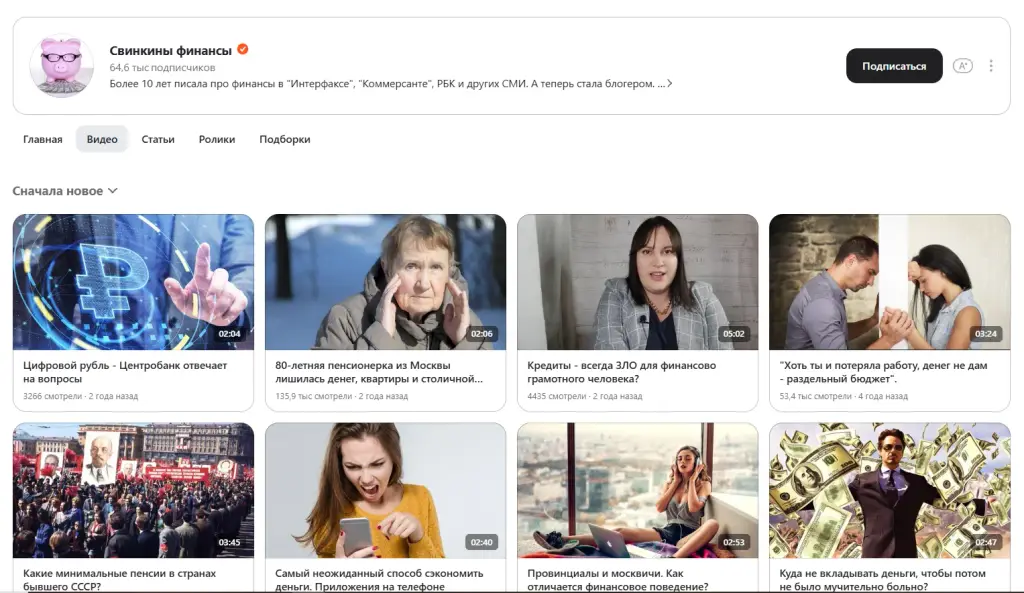Open the girl with headphones video thumbnail

[637, 490]
